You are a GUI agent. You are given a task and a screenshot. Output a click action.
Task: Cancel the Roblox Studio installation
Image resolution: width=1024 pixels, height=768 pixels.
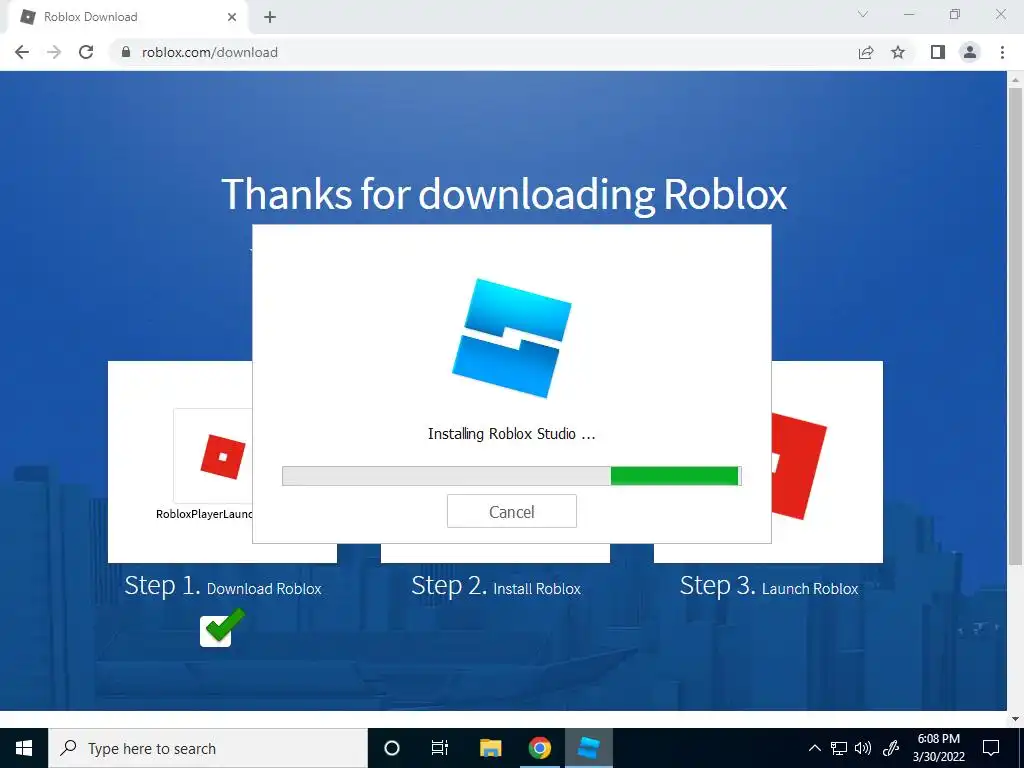511,511
